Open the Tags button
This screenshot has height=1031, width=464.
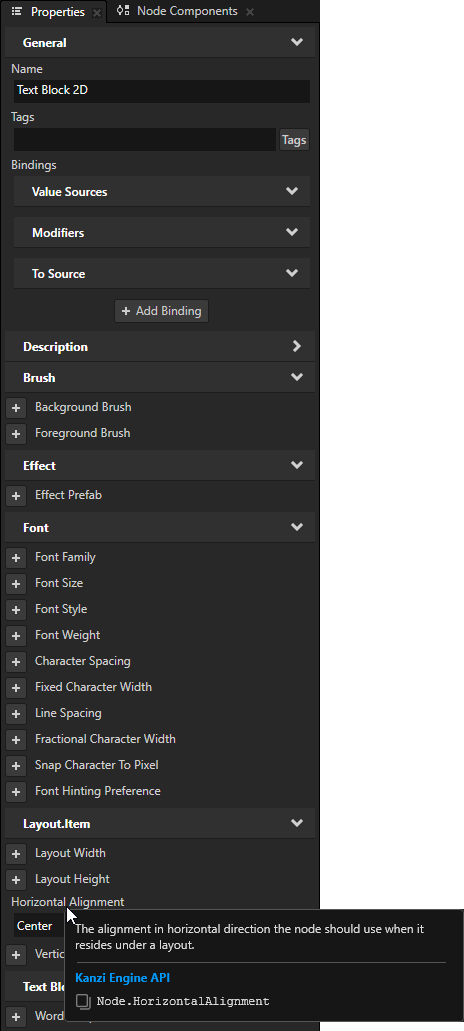(294, 140)
